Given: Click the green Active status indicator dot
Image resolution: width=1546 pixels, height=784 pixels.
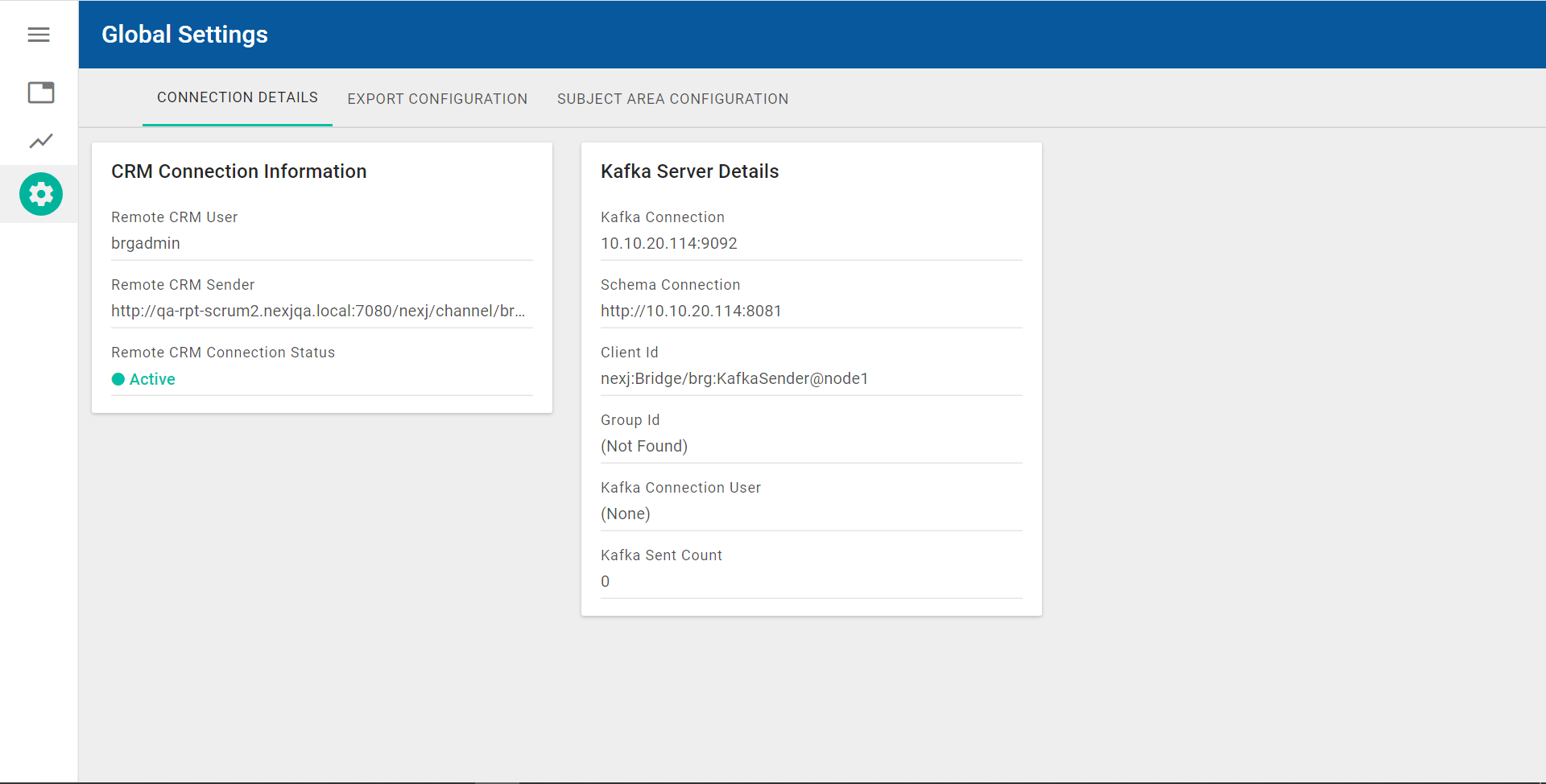Looking at the screenshot, I should pos(118,379).
